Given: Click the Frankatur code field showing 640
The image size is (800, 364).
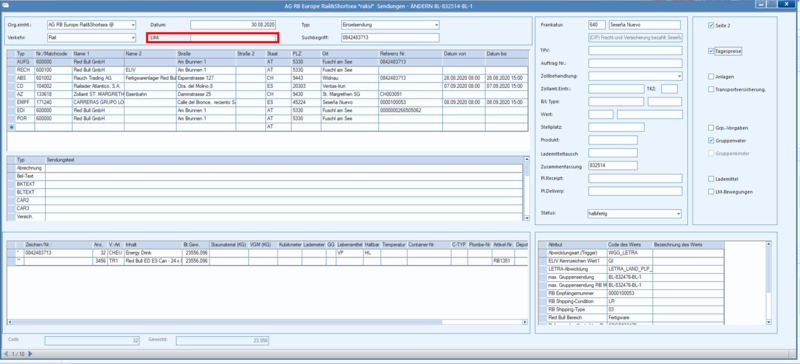Looking at the screenshot, I should tap(596, 25).
